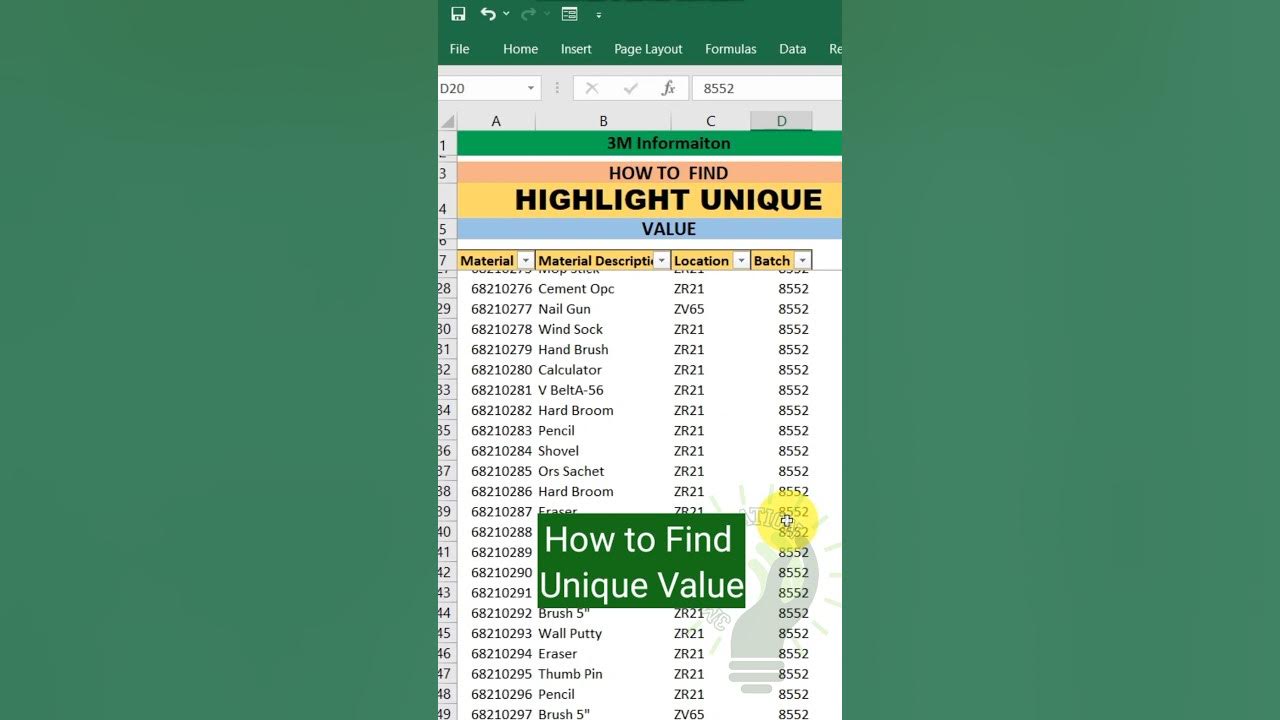Select batch 8552 in Shovel row
This screenshot has height=720, width=1280.
pos(781,451)
